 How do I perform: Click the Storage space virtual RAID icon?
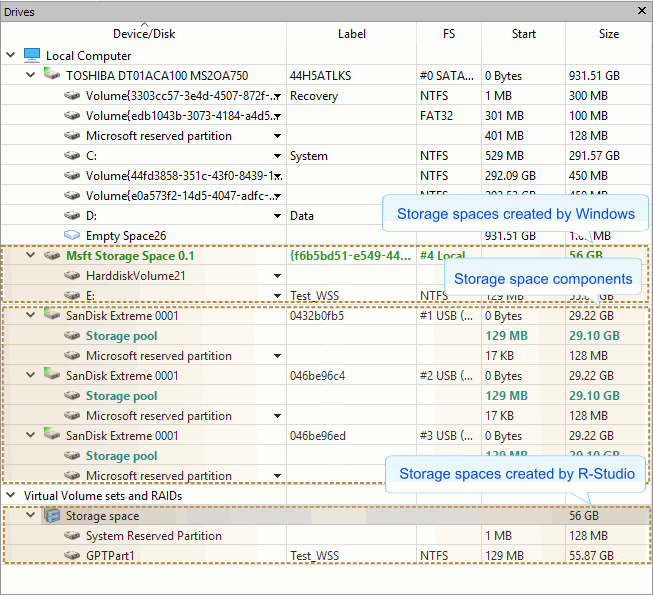(x=52, y=515)
